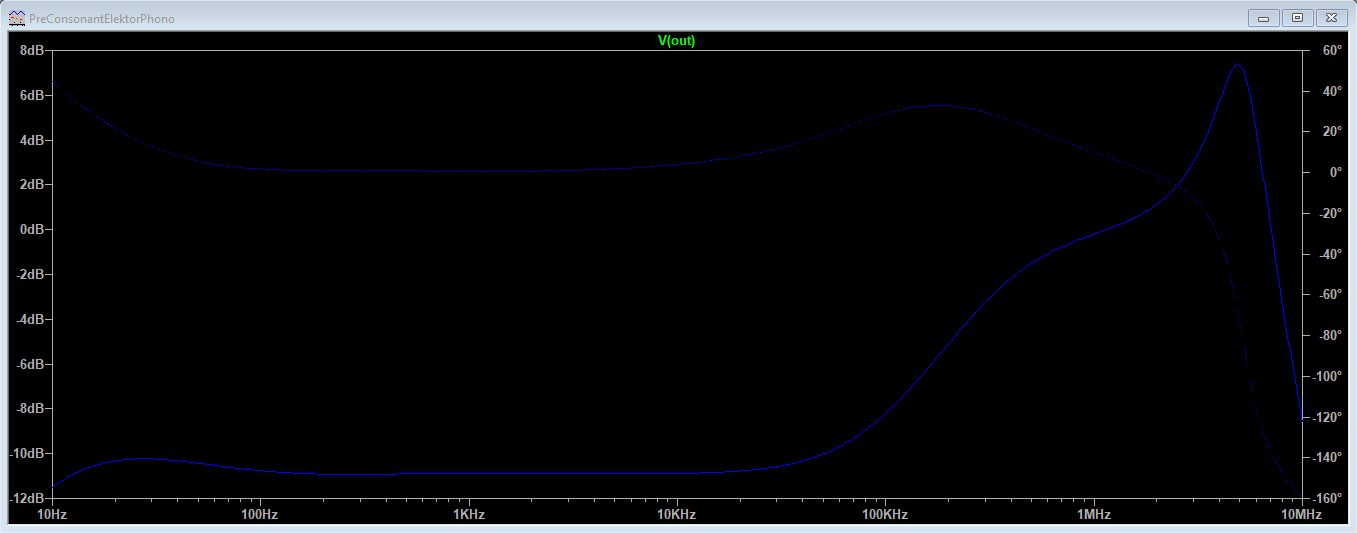Viewport: 1357px width, 533px height.
Task: Click the -10dB magnitude axis label
Action: (27, 454)
